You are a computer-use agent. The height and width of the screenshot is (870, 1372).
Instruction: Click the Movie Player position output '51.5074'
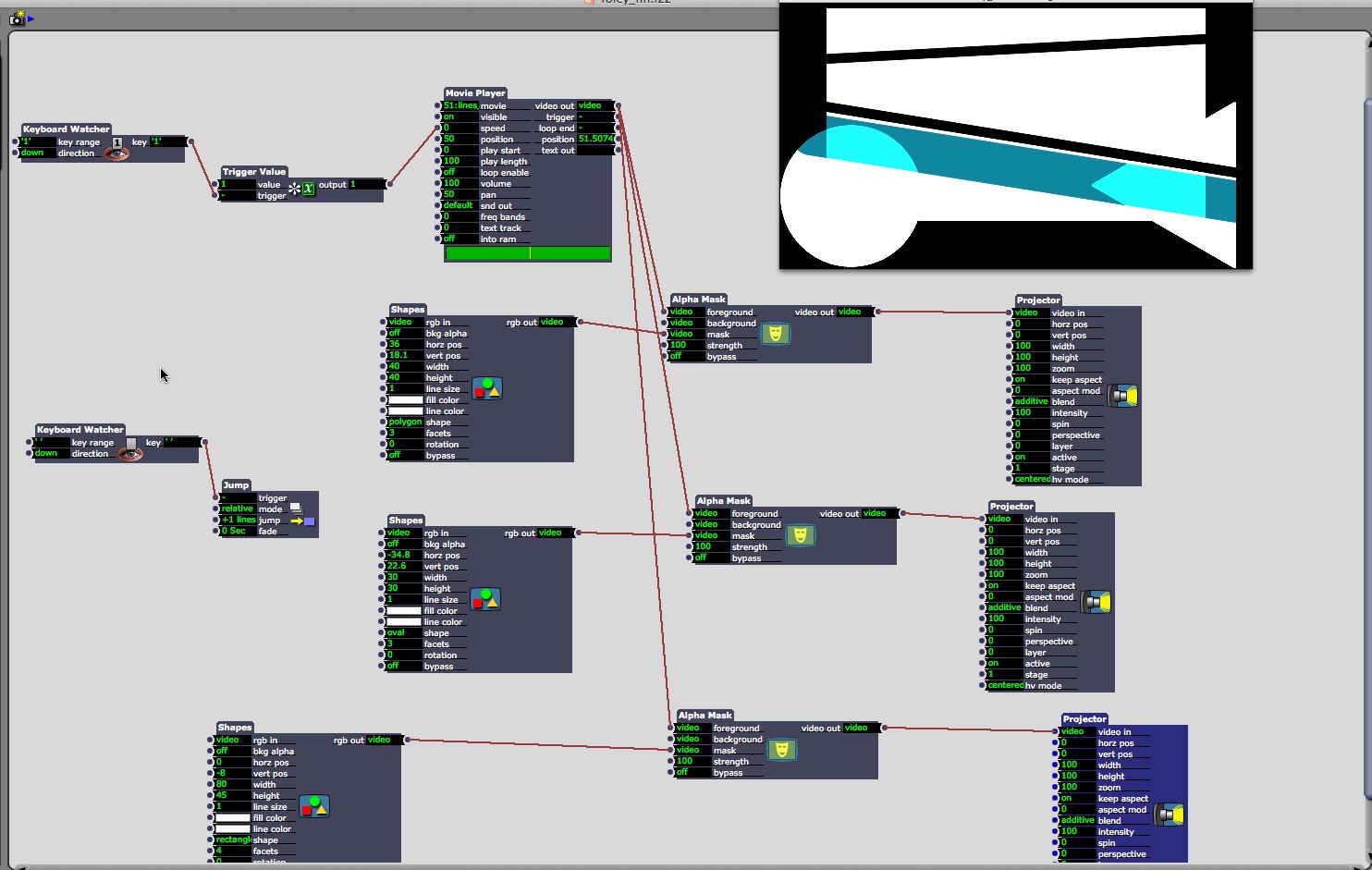coord(595,140)
